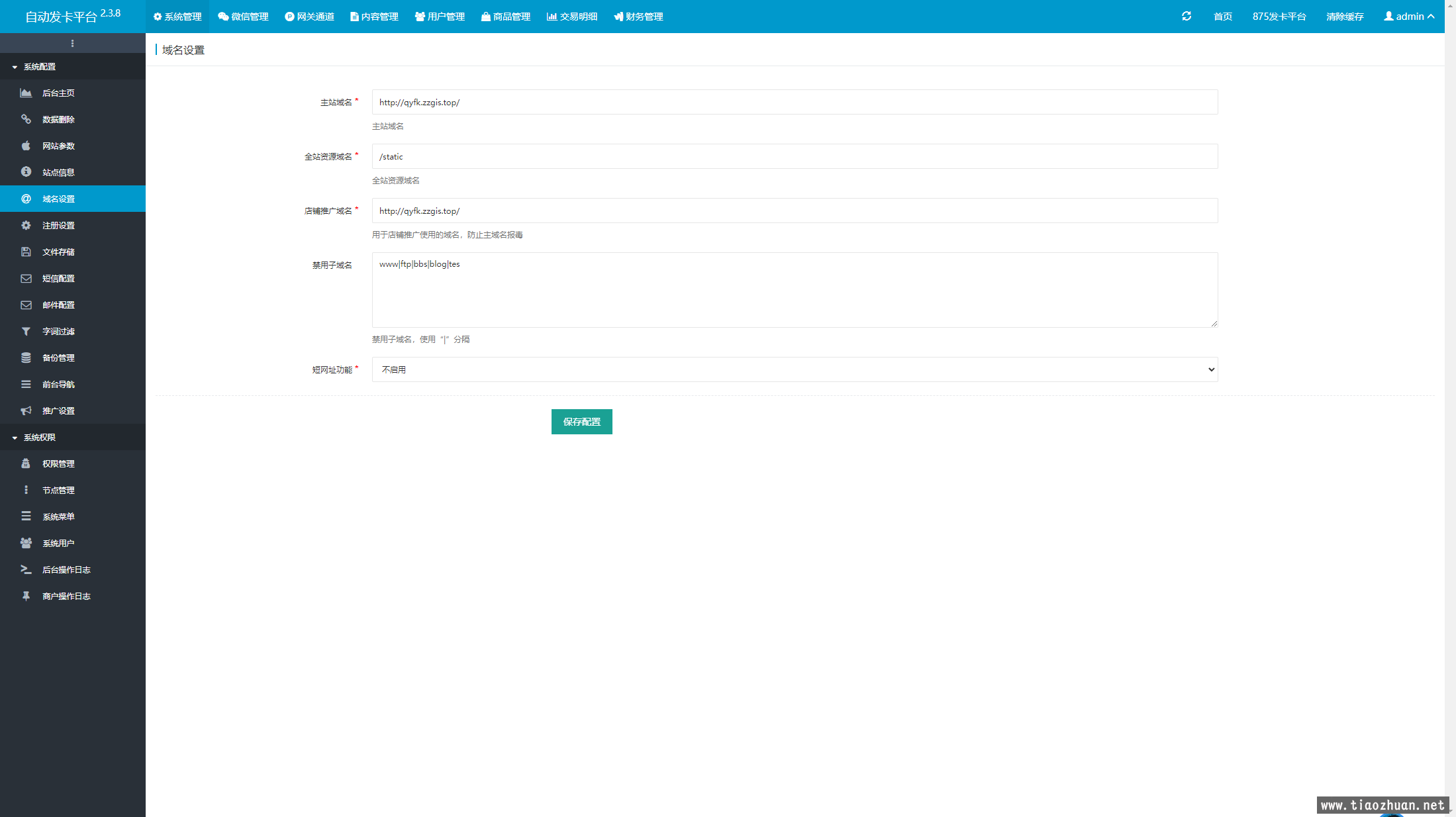Open the 内容管理 top menu

pyautogui.click(x=374, y=17)
